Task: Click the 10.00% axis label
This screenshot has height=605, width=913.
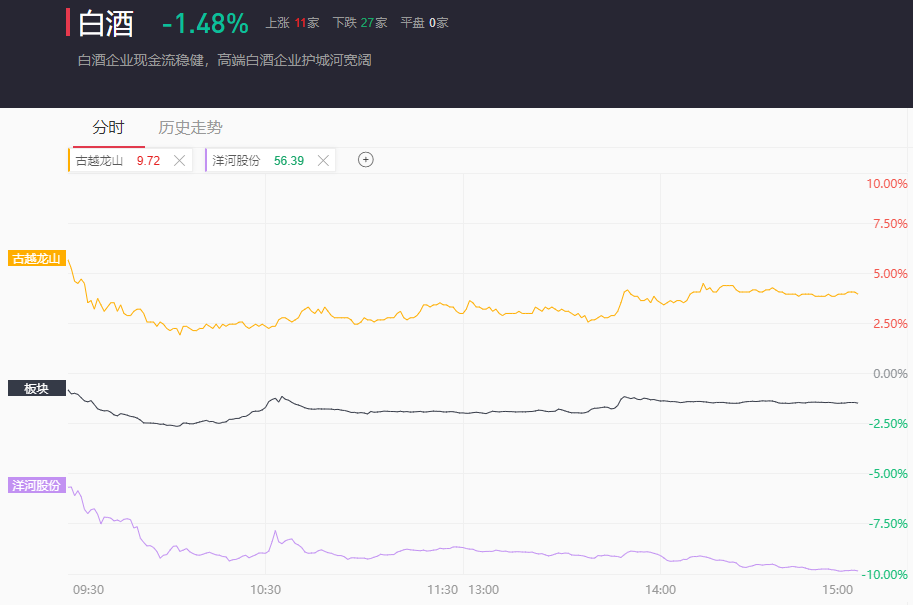Action: click(887, 184)
